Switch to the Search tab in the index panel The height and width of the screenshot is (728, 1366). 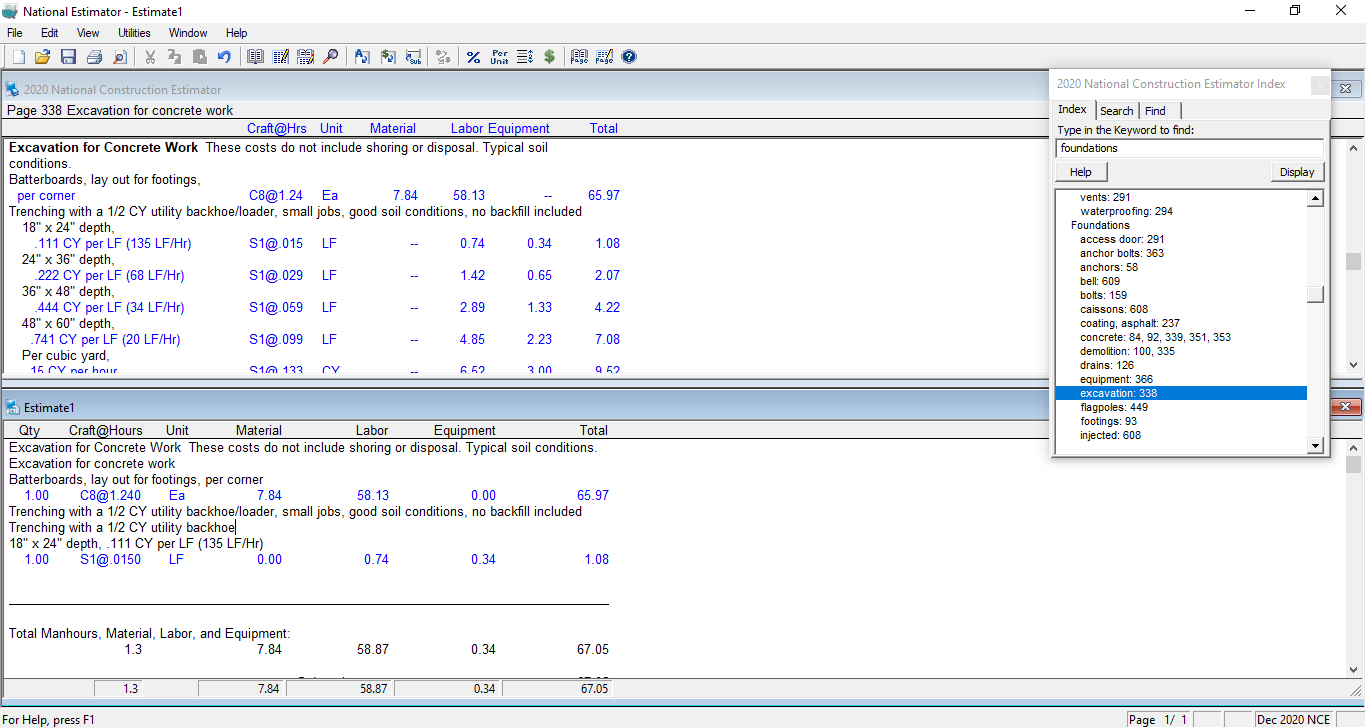pos(1117,111)
